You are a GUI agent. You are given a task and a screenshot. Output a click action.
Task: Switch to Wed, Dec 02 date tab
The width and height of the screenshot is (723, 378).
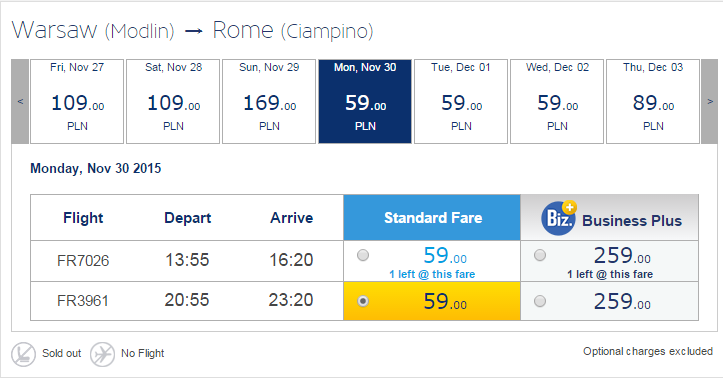(x=557, y=101)
